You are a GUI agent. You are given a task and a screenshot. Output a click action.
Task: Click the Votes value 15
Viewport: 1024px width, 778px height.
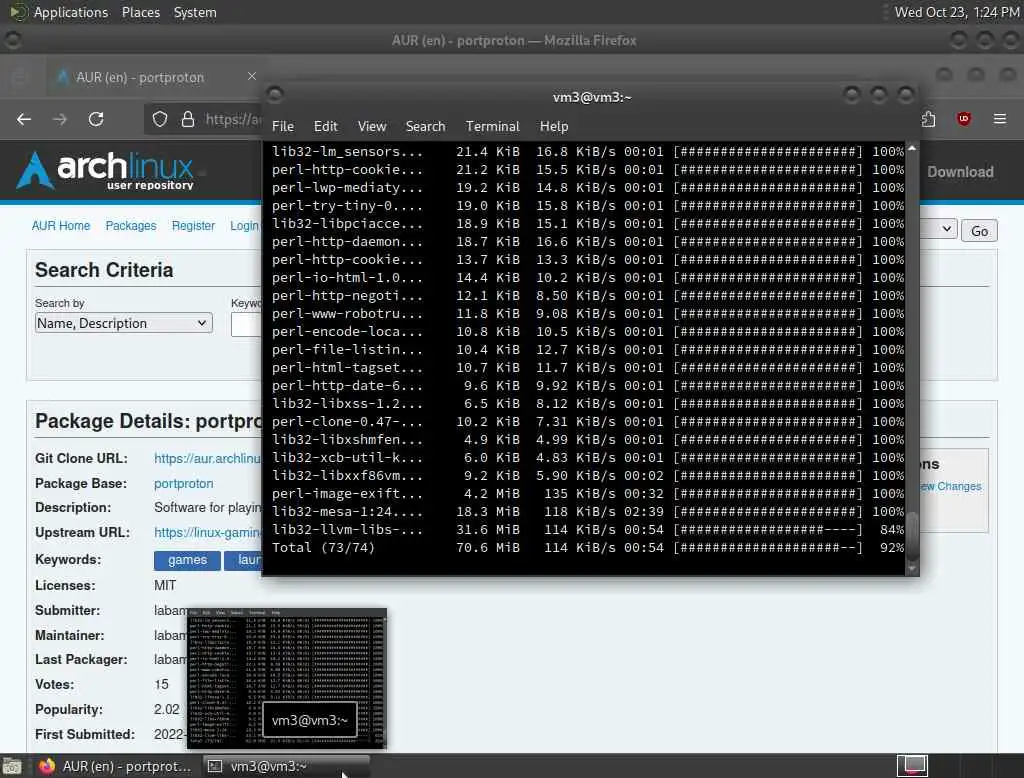point(161,685)
